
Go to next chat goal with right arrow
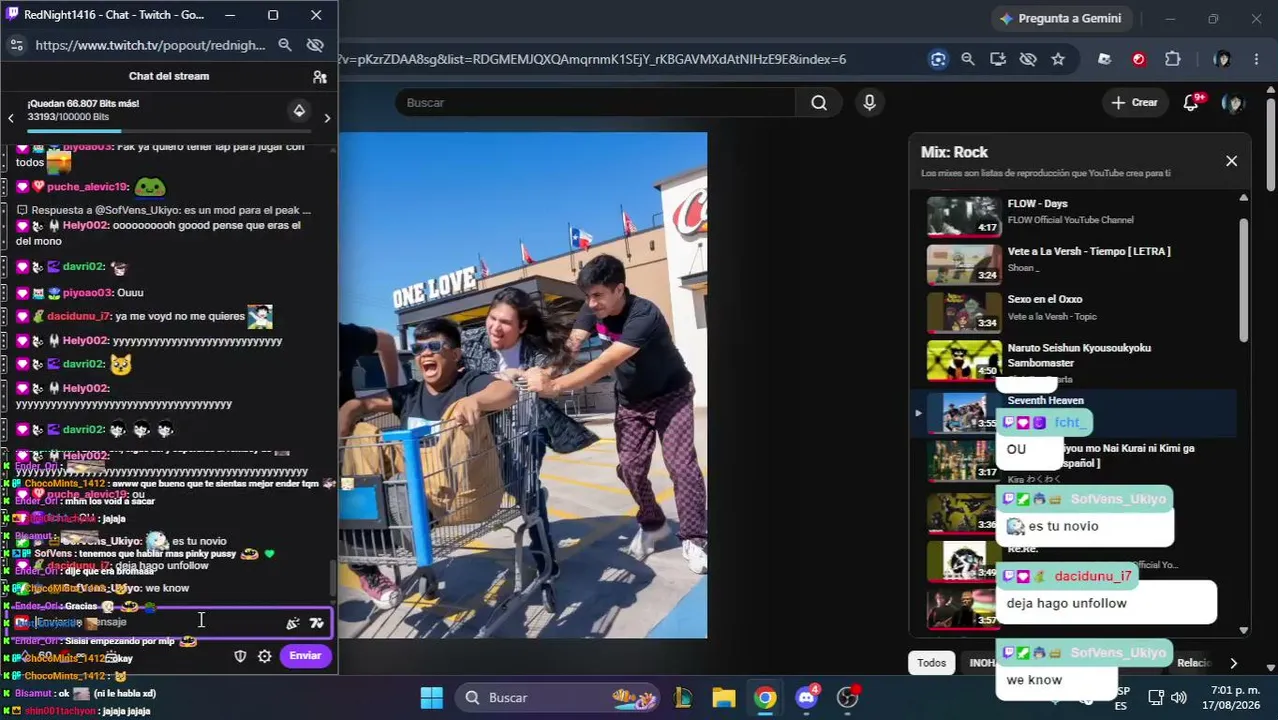coord(327,118)
